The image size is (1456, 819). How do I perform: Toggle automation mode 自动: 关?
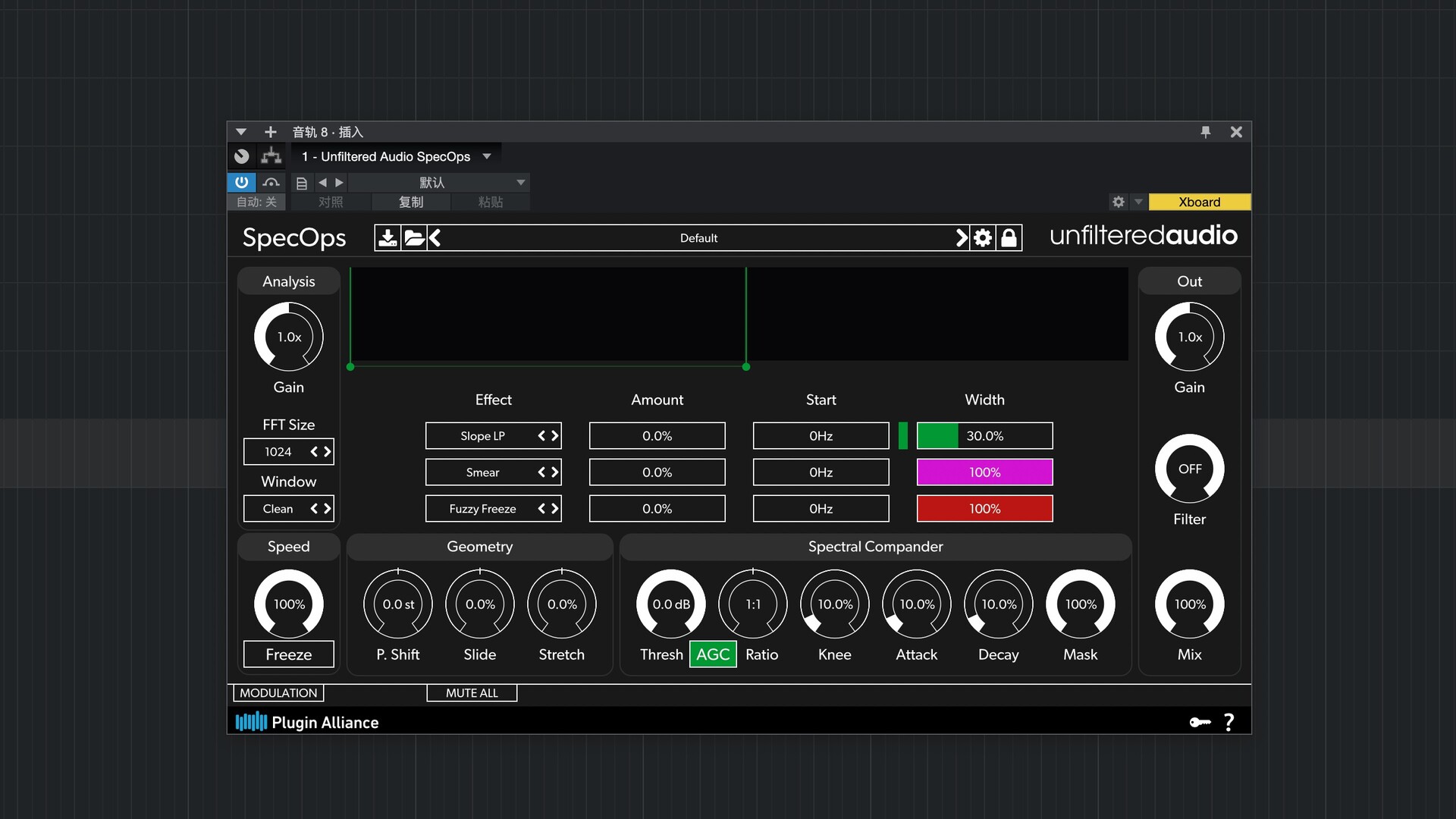click(x=256, y=202)
